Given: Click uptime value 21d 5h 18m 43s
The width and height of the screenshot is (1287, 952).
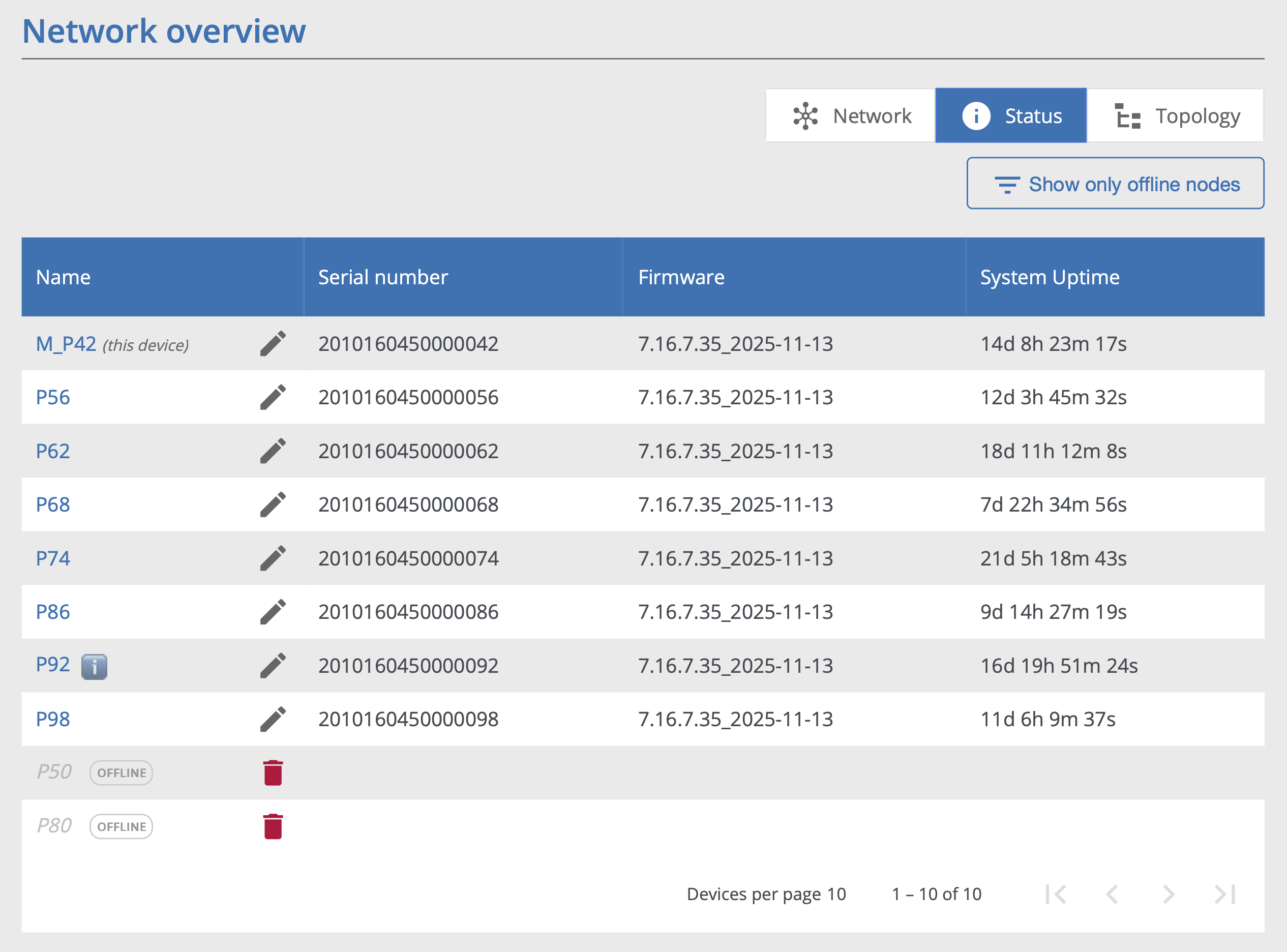Looking at the screenshot, I should [1054, 558].
